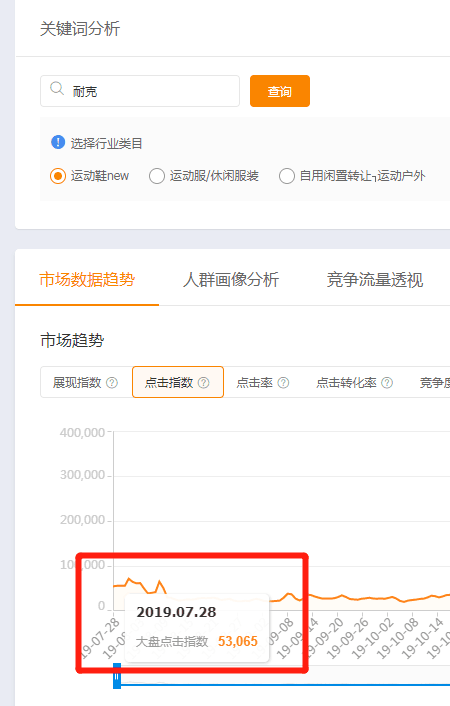Switch to 市场数据趋势 tab
The image size is (450, 706).
pos(87,280)
